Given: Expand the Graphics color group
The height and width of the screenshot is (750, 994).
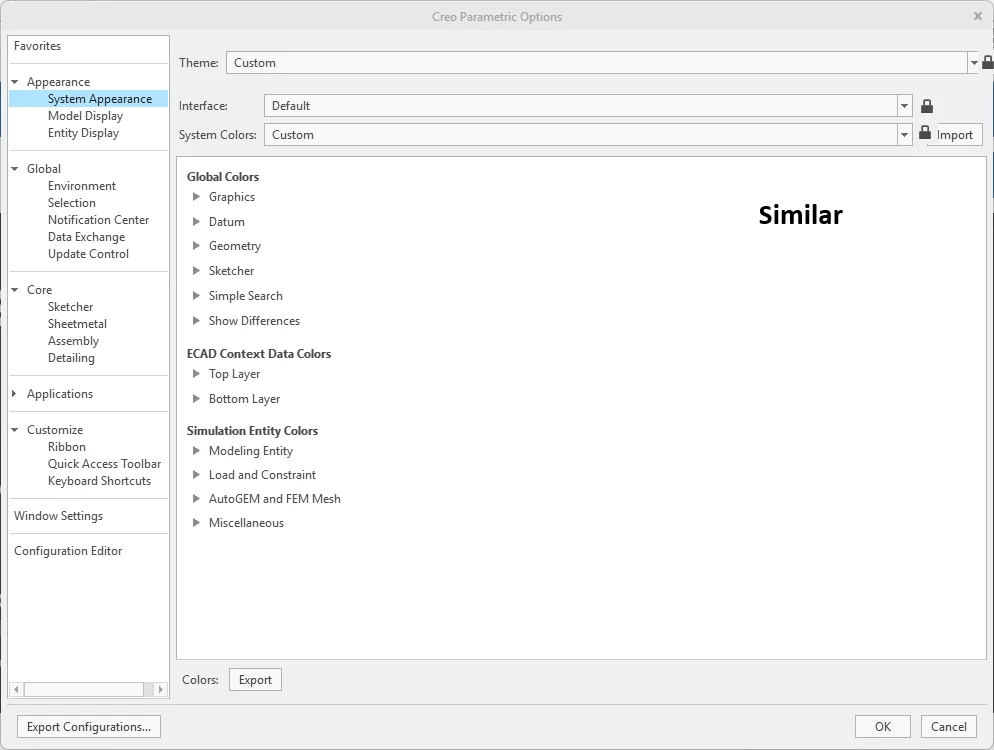Looking at the screenshot, I should tap(197, 197).
